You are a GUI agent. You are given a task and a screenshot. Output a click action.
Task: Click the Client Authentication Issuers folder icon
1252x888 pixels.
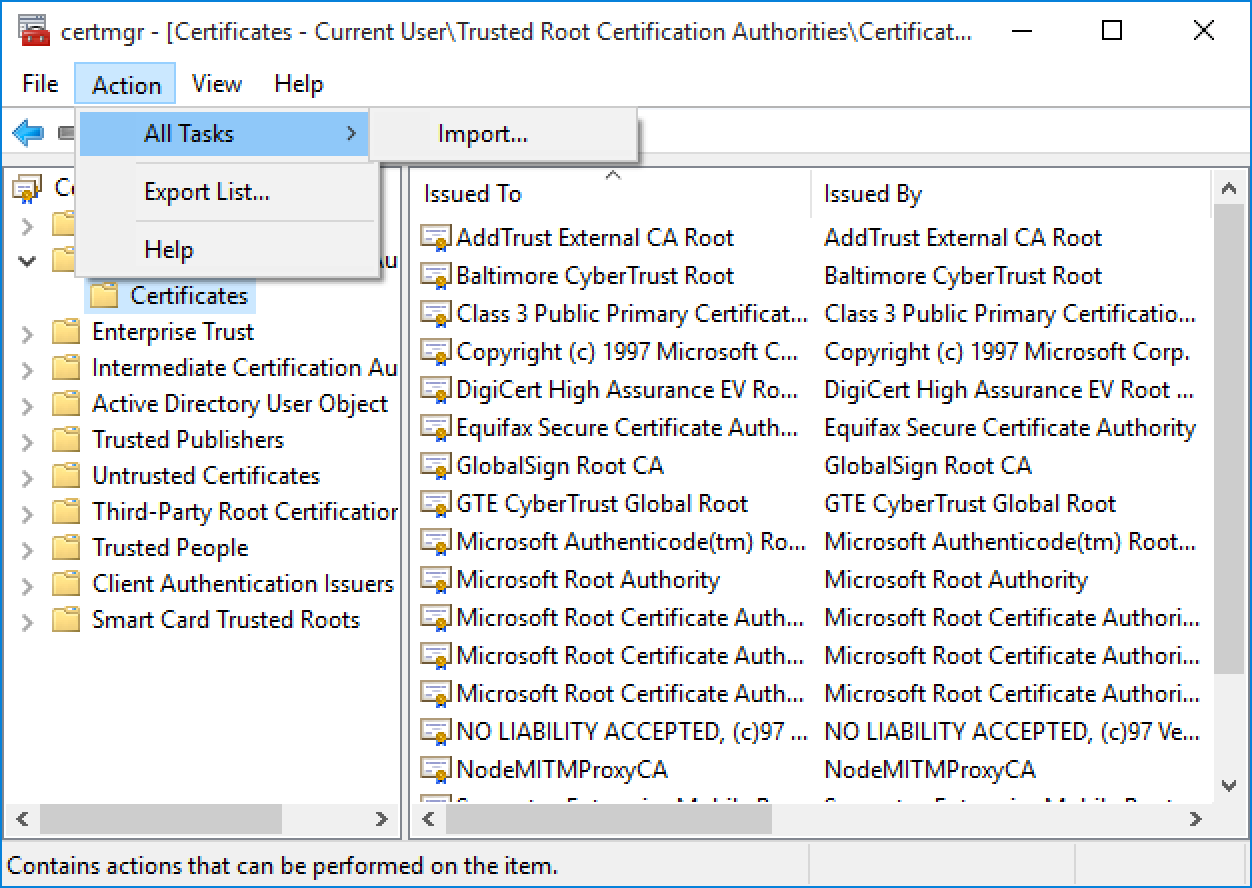click(x=66, y=584)
